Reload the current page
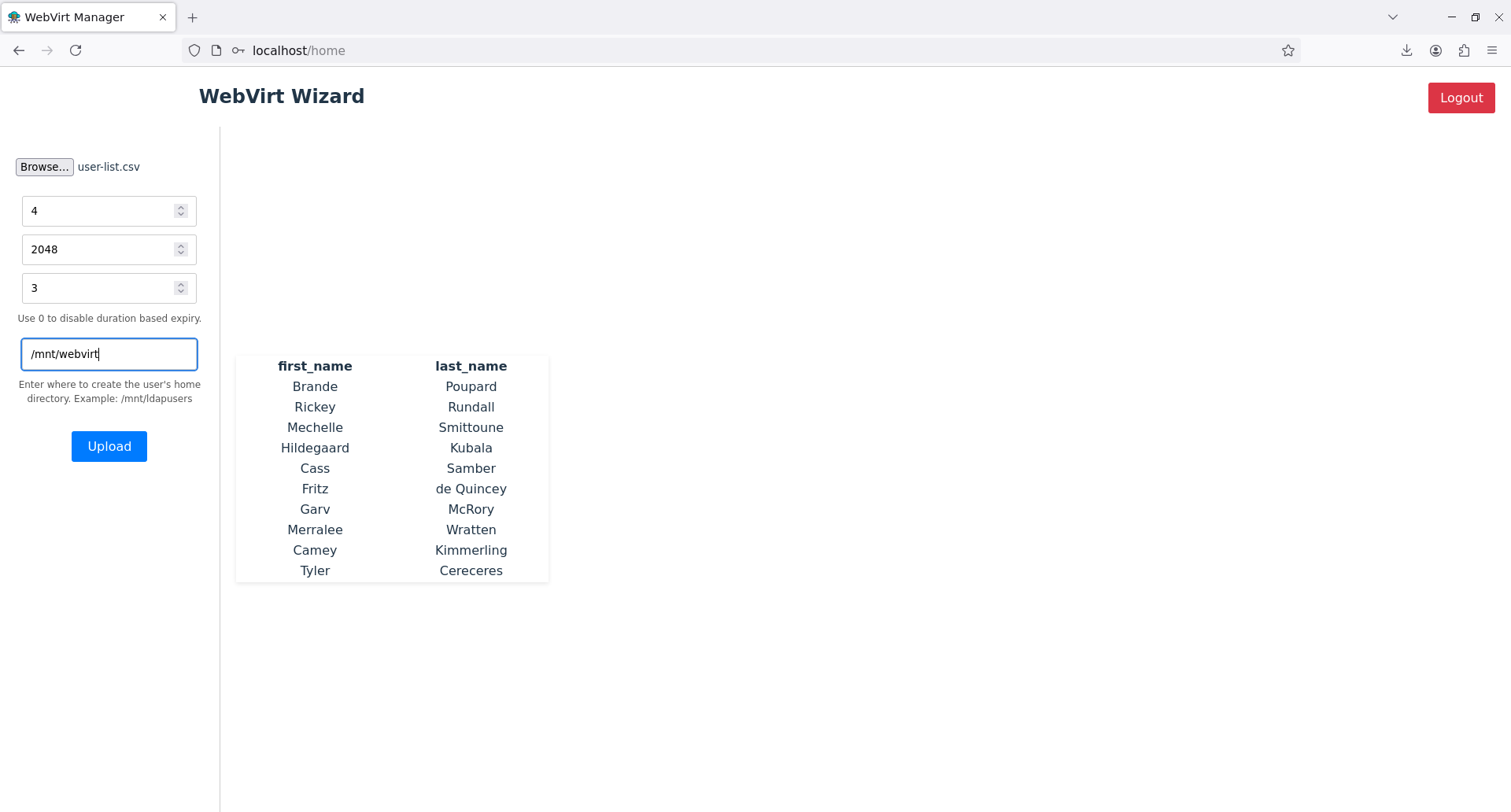The image size is (1511, 812). pos(76,50)
